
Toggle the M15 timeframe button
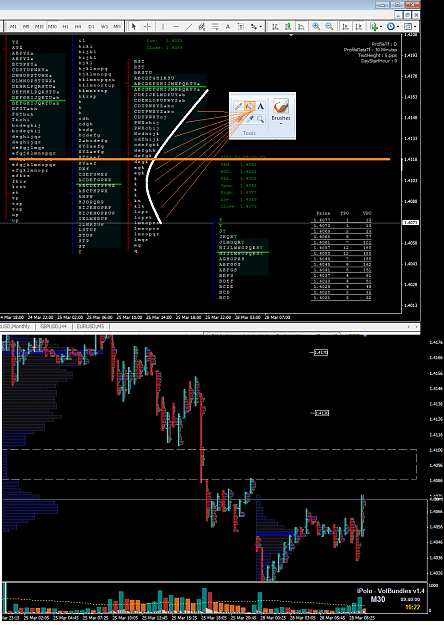click(x=39, y=26)
